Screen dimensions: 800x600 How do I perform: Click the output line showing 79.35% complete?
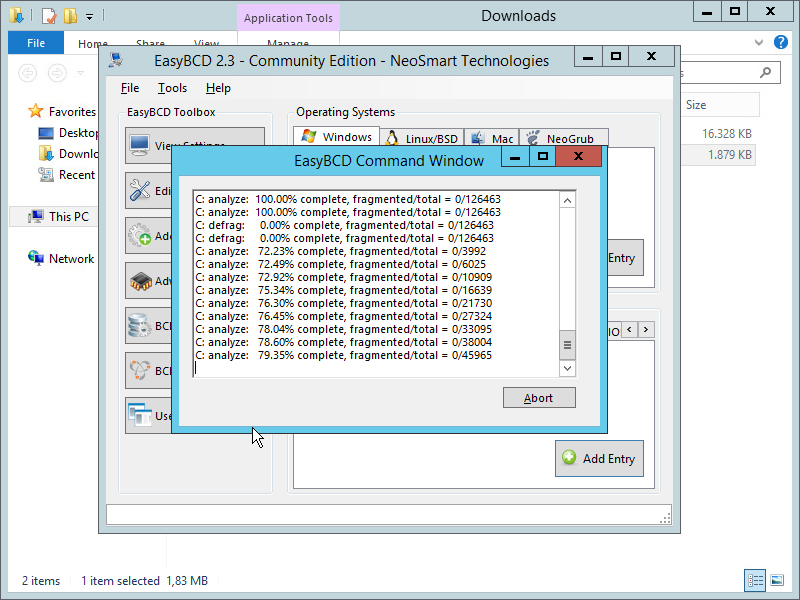tap(343, 356)
